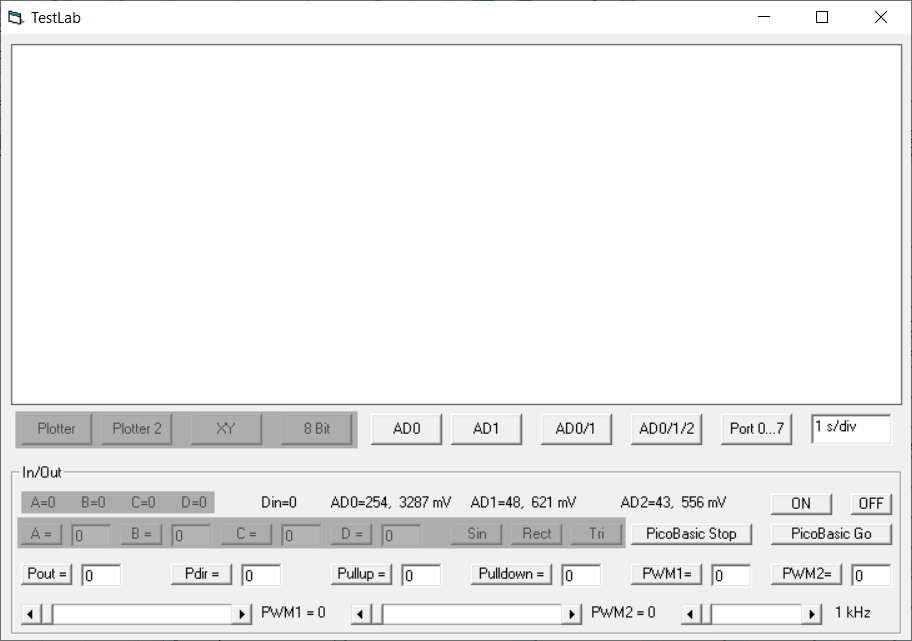This screenshot has width=912, height=641.
Task: Click the PWM1 slider right arrow
Action: click(242, 614)
